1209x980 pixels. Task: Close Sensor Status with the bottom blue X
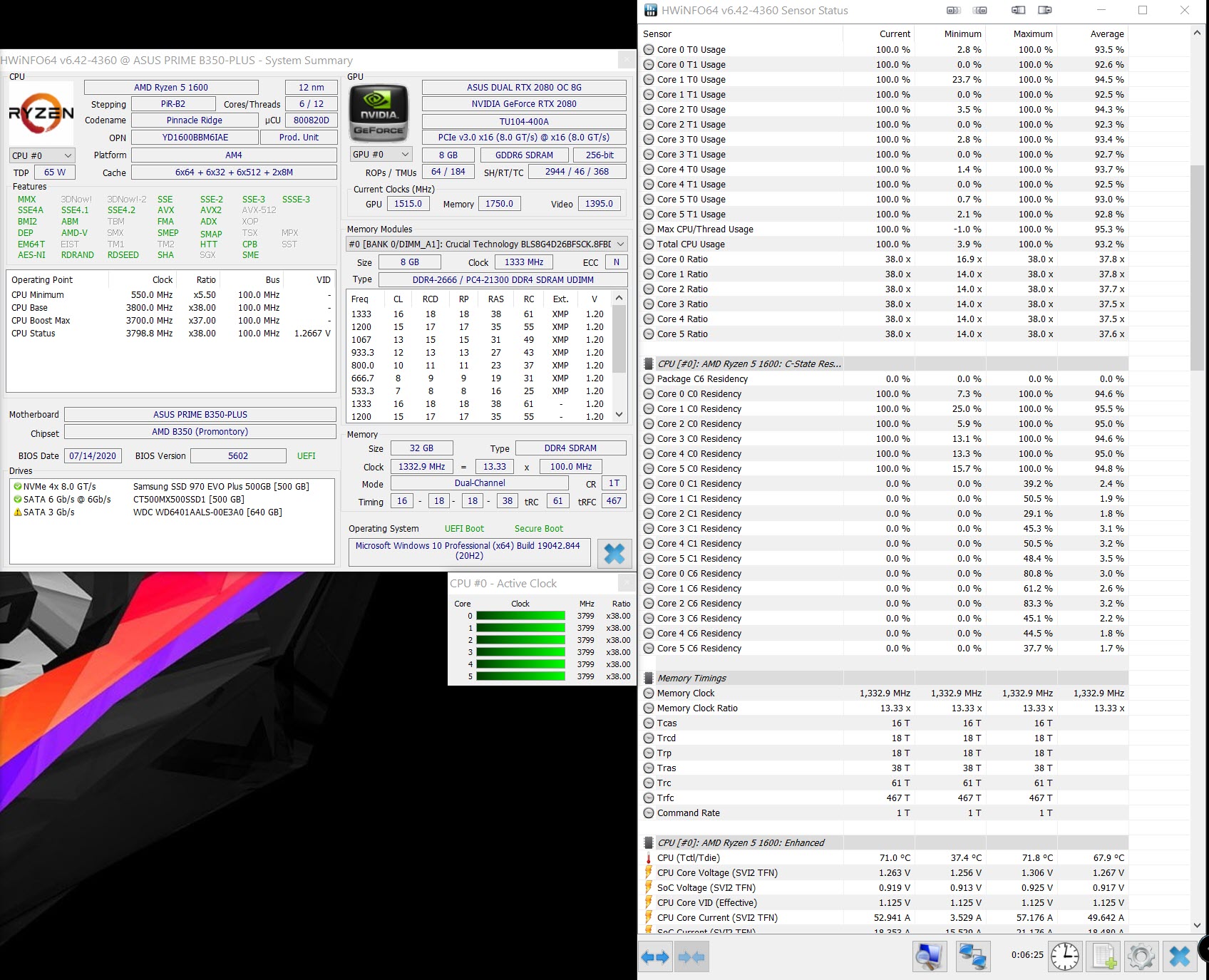[1180, 956]
